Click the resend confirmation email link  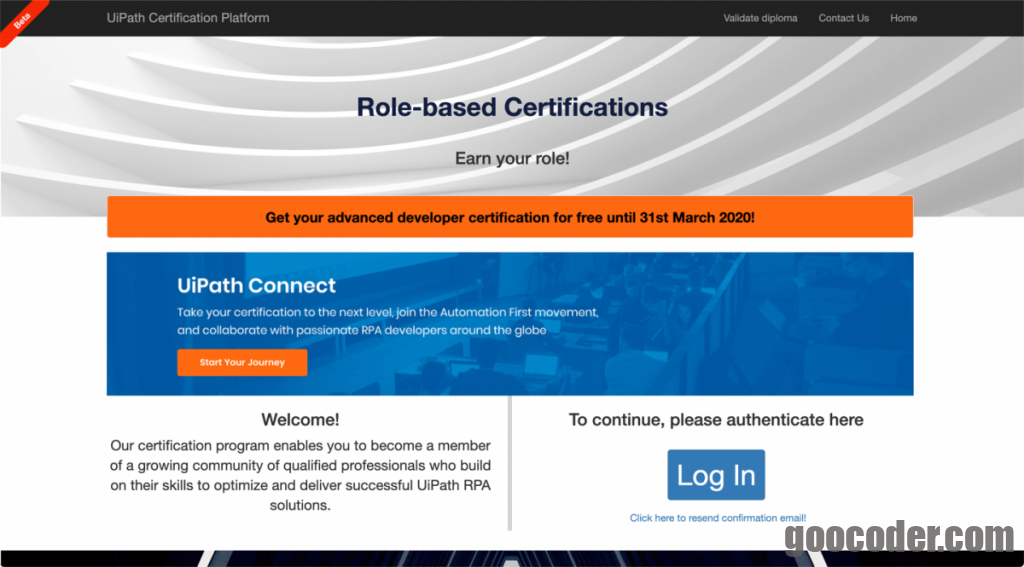click(717, 518)
